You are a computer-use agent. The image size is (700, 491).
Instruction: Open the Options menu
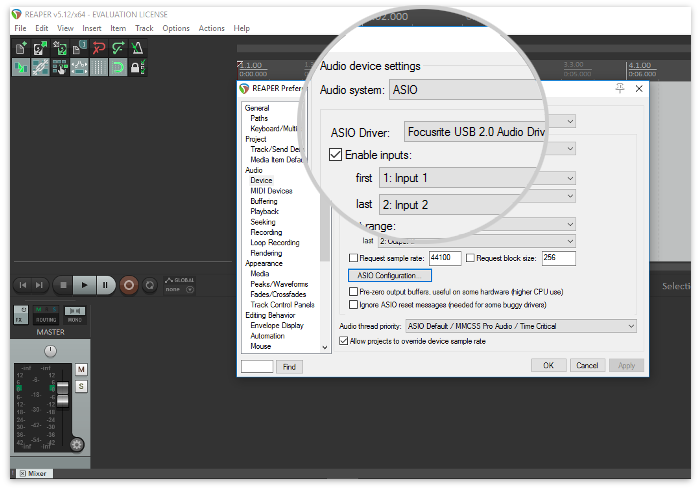point(176,28)
